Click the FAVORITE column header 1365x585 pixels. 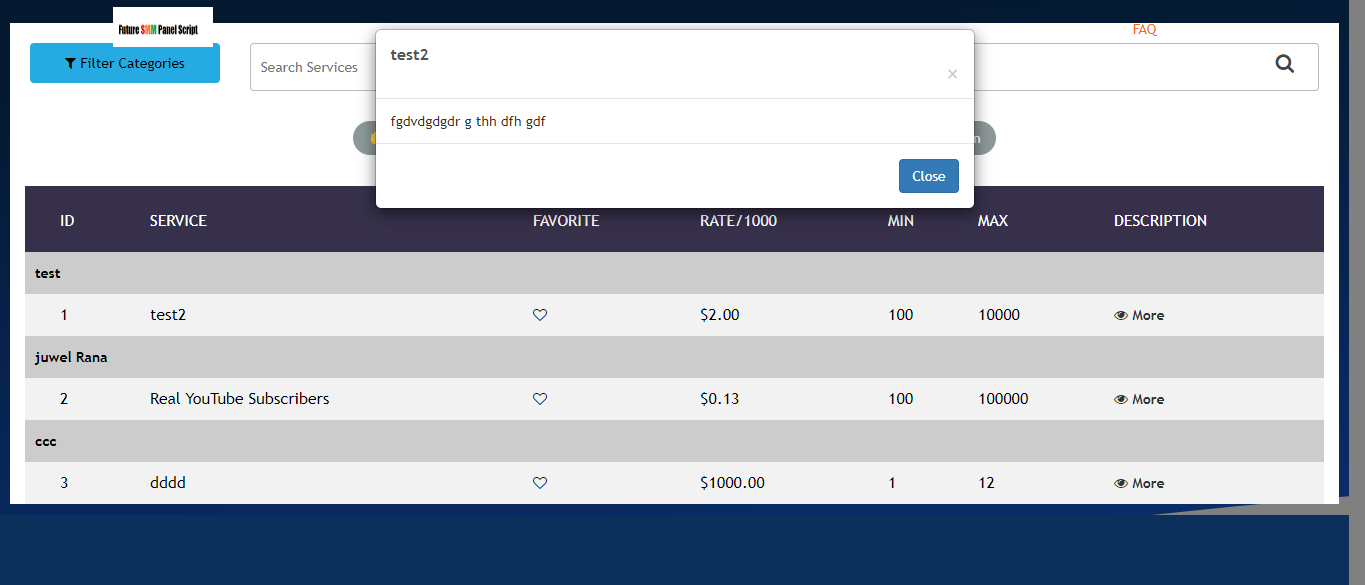[x=566, y=221]
